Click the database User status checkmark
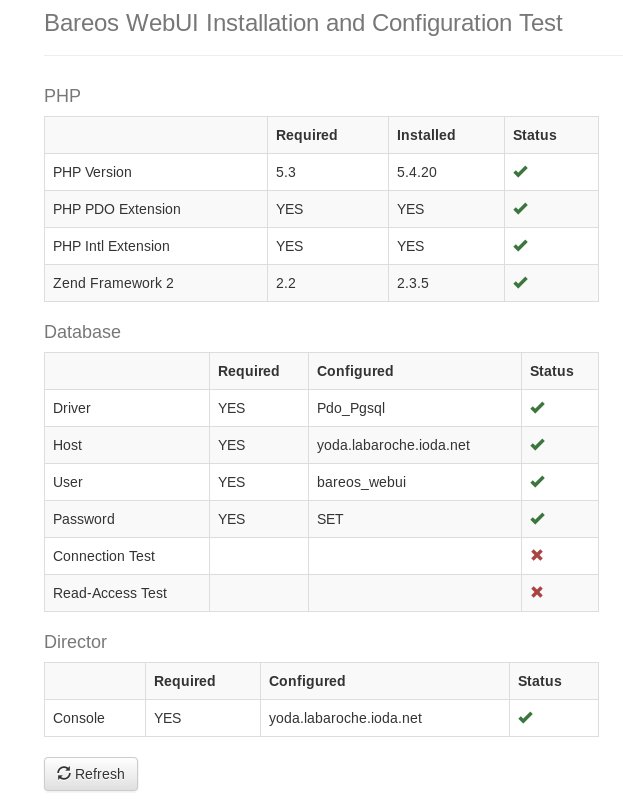Screen dimensions: 623x808 (537, 482)
